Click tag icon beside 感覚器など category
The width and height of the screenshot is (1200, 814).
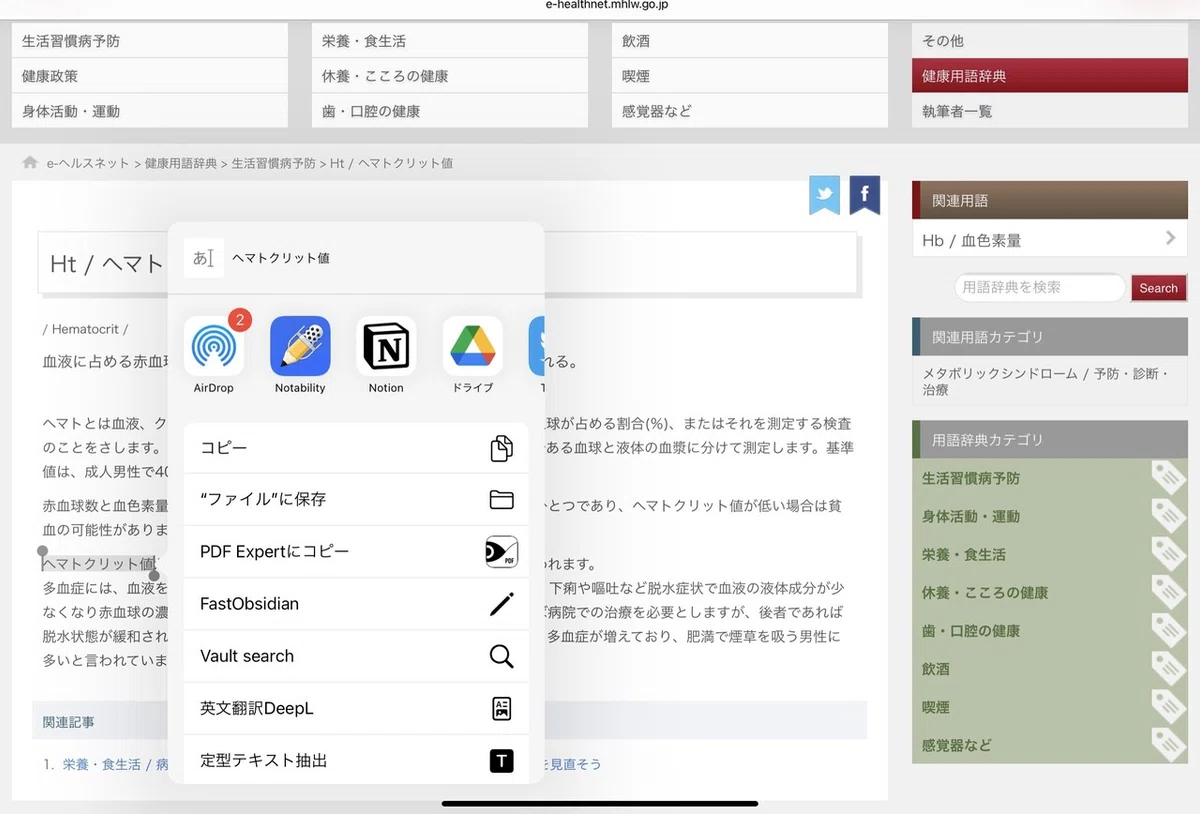pyautogui.click(x=1168, y=745)
